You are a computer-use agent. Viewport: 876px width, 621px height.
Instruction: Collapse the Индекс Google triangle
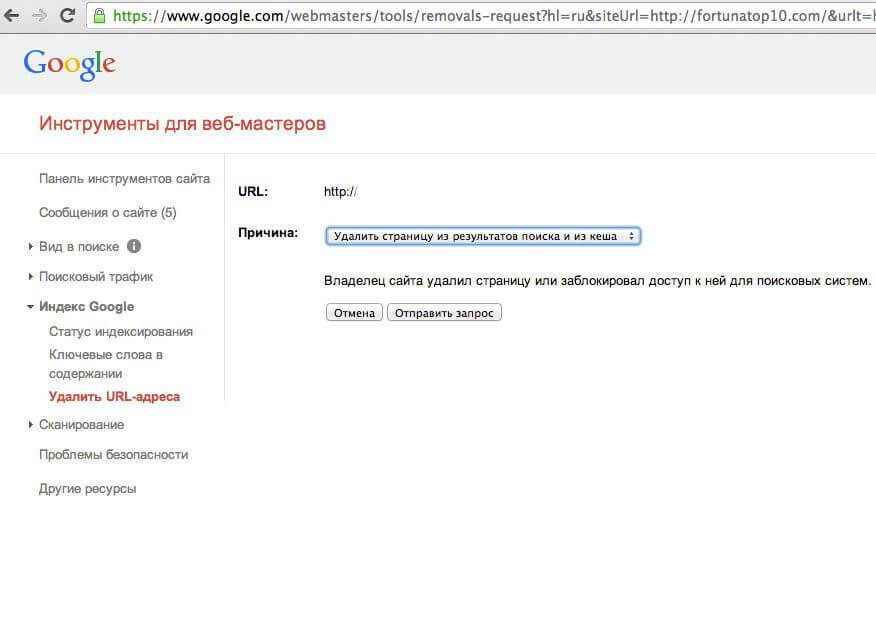coord(30,307)
